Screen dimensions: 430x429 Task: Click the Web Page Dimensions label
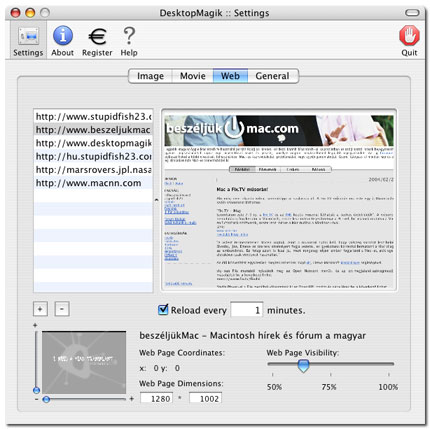181,384
